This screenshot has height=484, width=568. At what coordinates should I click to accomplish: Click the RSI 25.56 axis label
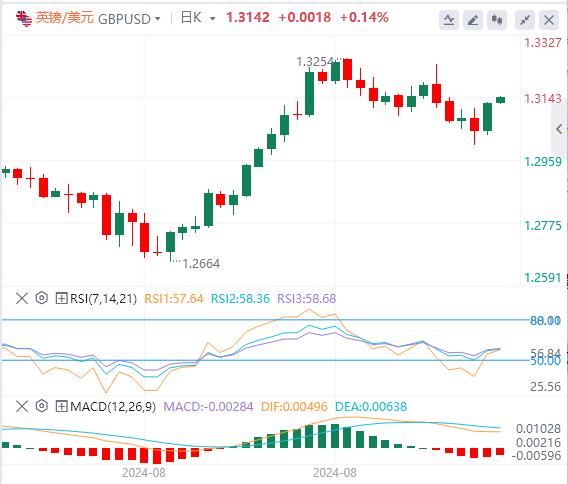pos(546,387)
